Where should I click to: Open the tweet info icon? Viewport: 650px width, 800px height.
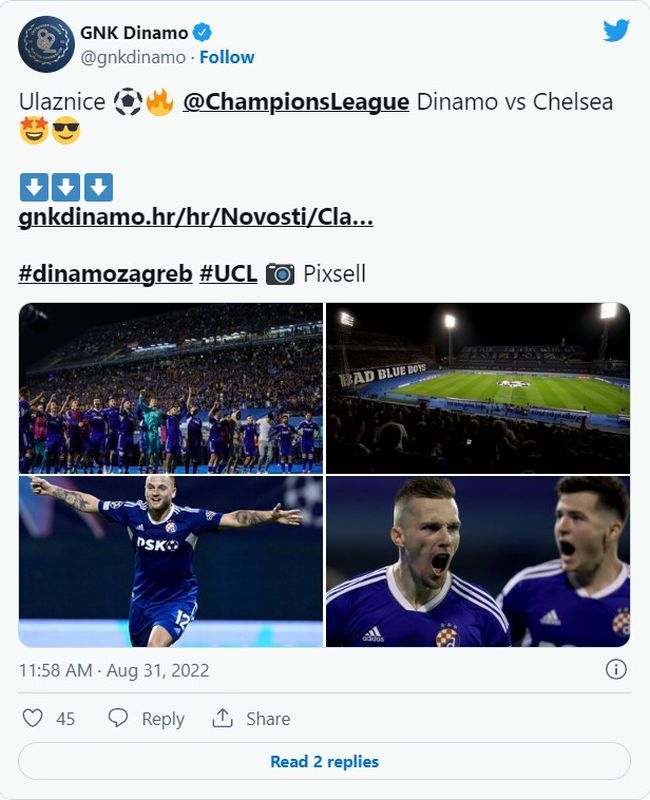point(616,669)
